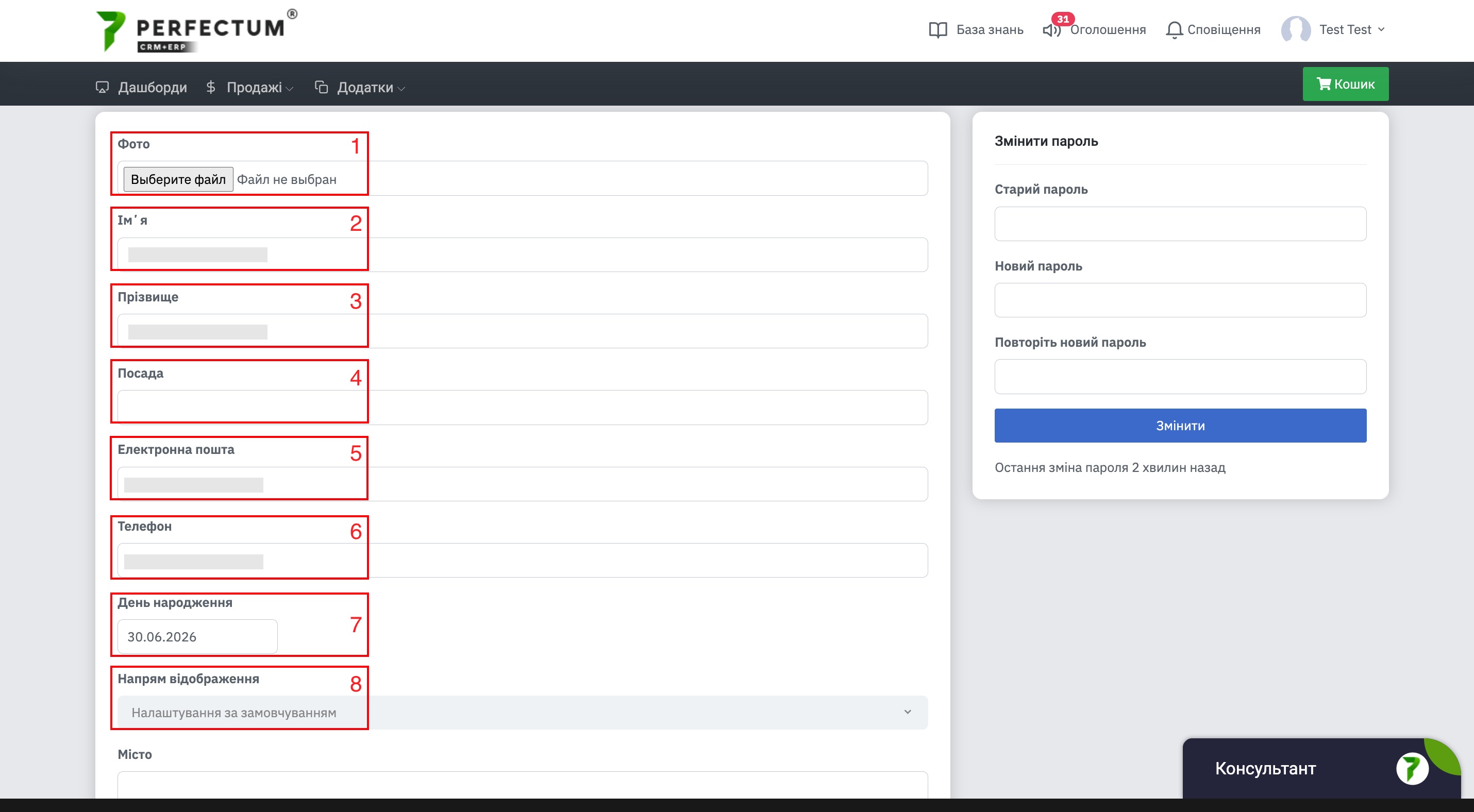
Task: Click the Дашборди monitor icon
Action: [102, 88]
